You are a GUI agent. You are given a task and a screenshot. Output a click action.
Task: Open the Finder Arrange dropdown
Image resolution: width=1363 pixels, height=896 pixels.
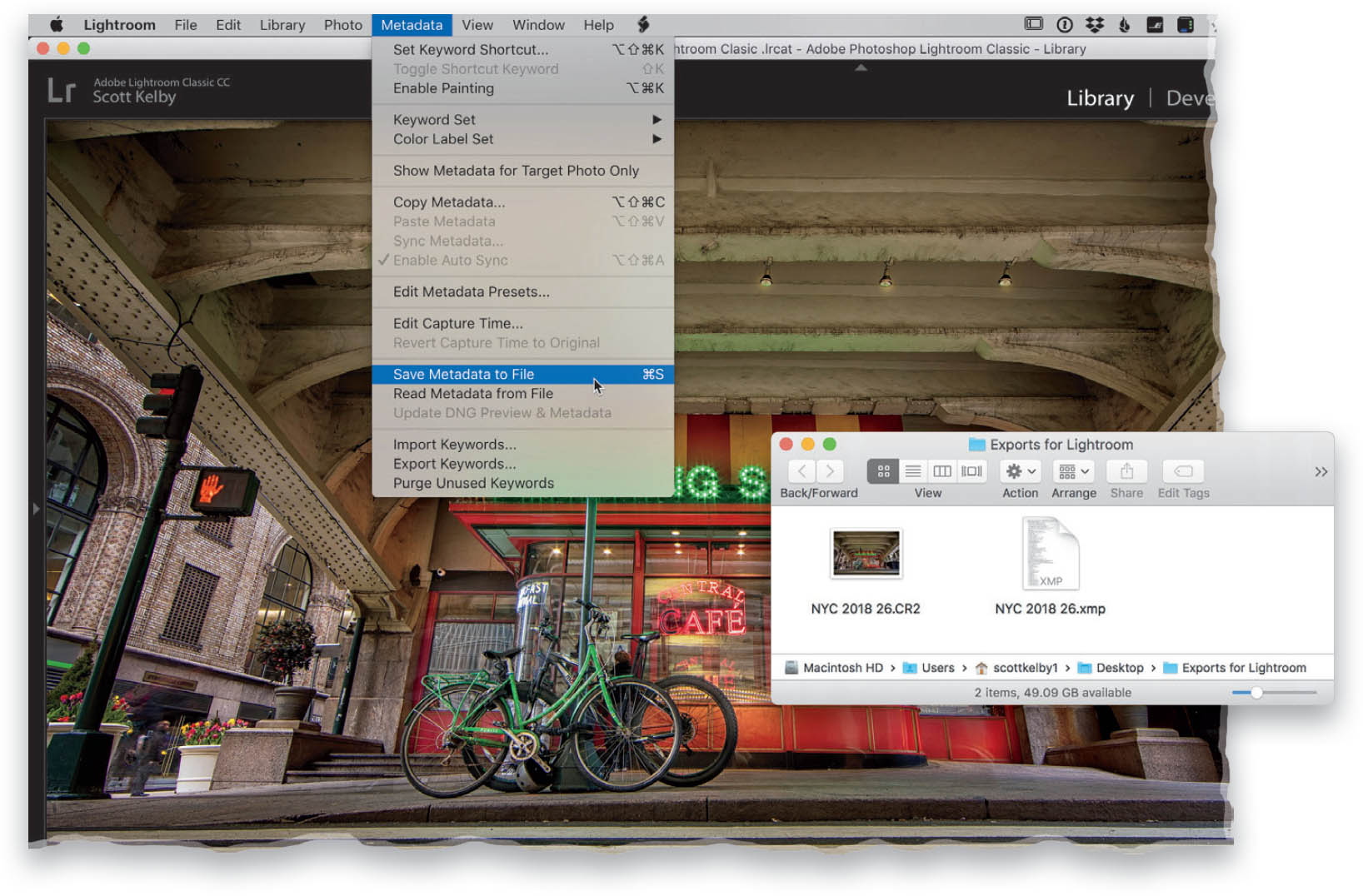click(x=1074, y=471)
